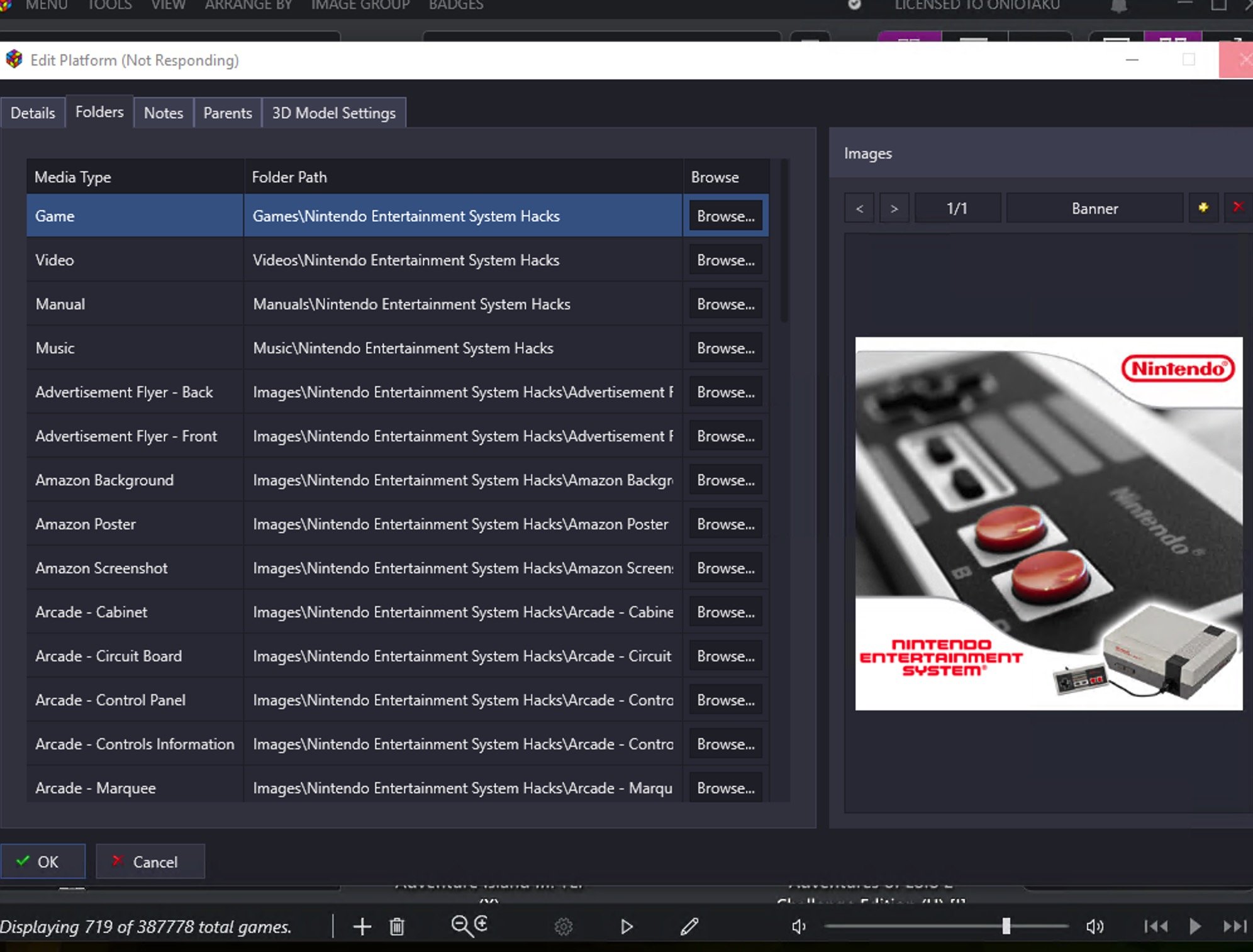Show previous image with left arrow

[x=859, y=208]
